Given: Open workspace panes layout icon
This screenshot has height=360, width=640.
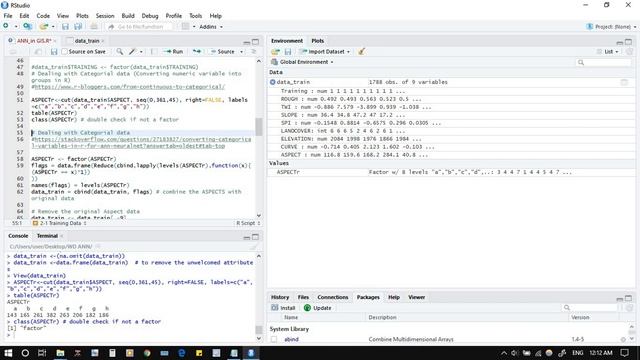Looking at the screenshot, I should point(185,27).
